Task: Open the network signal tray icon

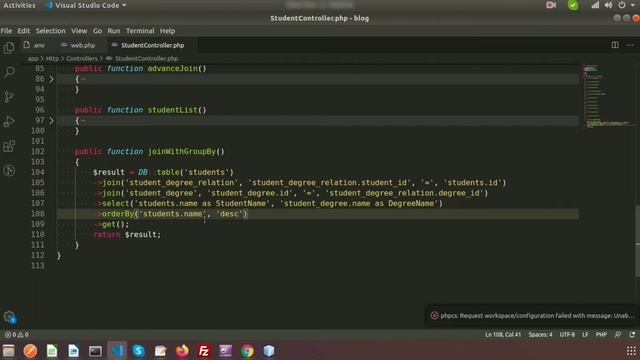Action: pos(596,5)
